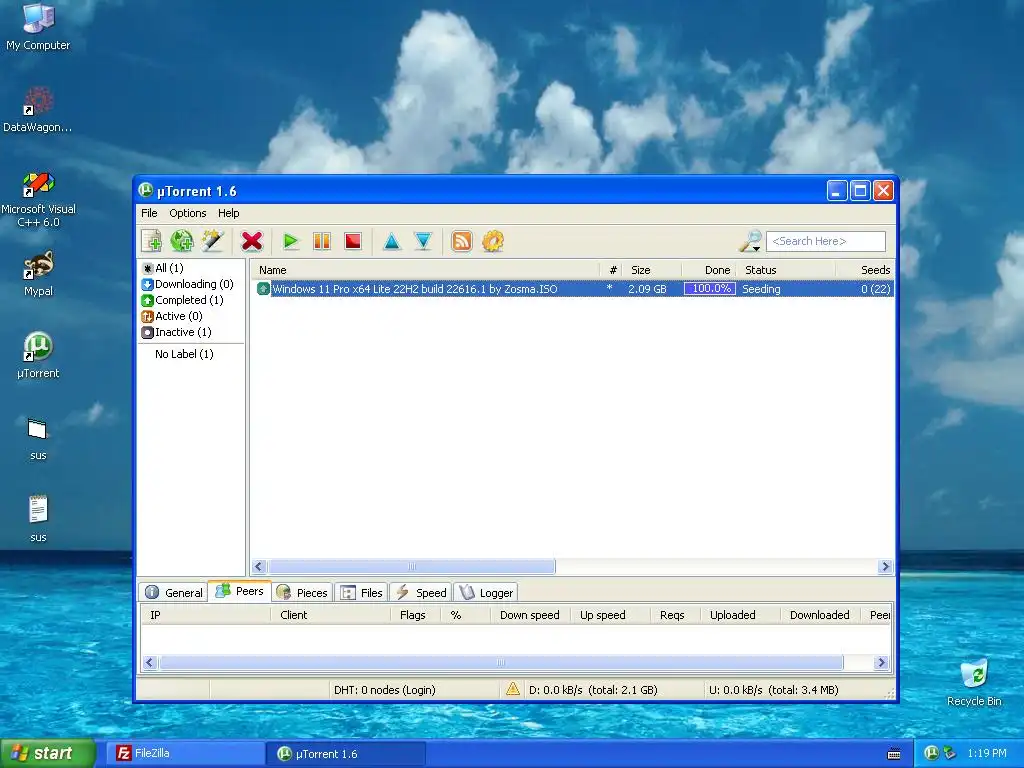The height and width of the screenshot is (768, 1024).
Task: Select No Label (1) entry
Action: [x=184, y=354]
